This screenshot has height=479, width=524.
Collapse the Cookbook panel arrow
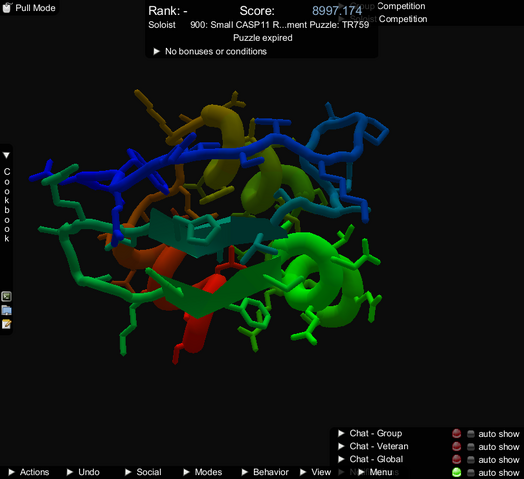6,155
